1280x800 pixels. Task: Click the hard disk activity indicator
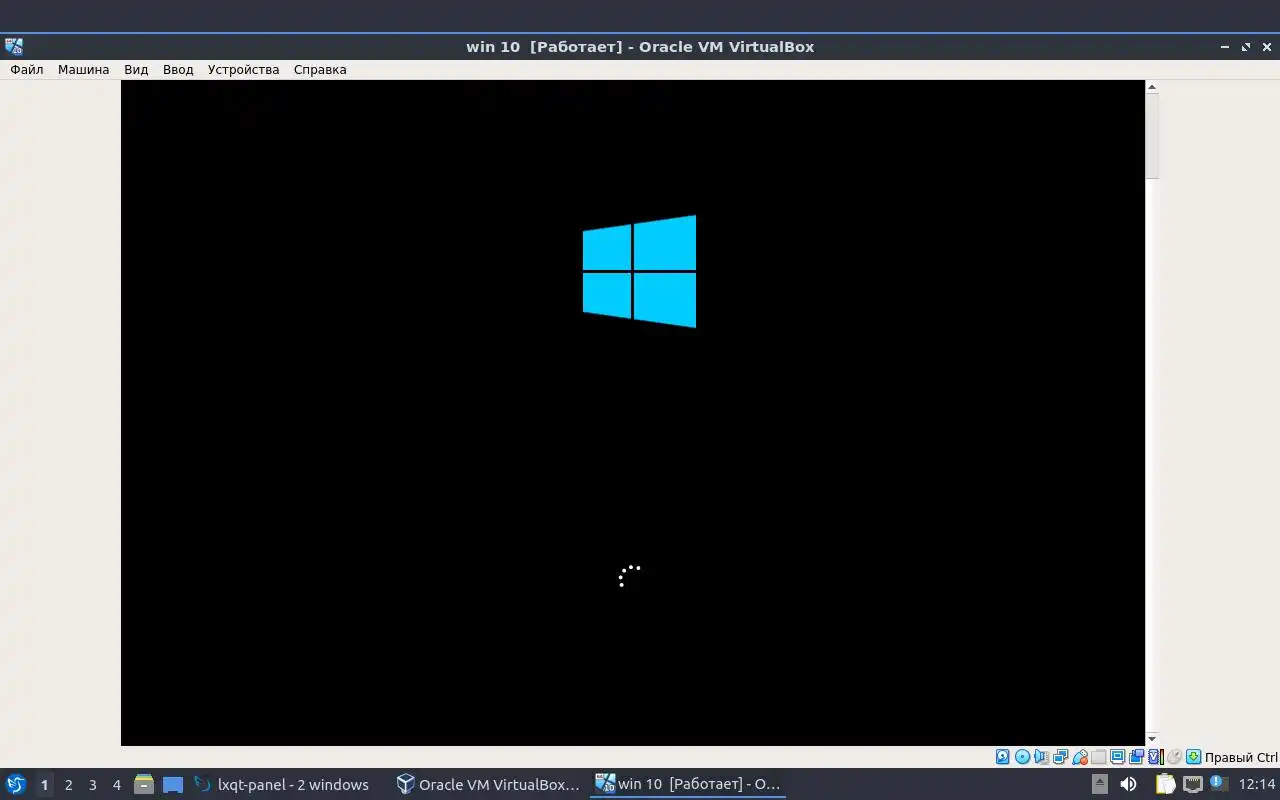1002,757
